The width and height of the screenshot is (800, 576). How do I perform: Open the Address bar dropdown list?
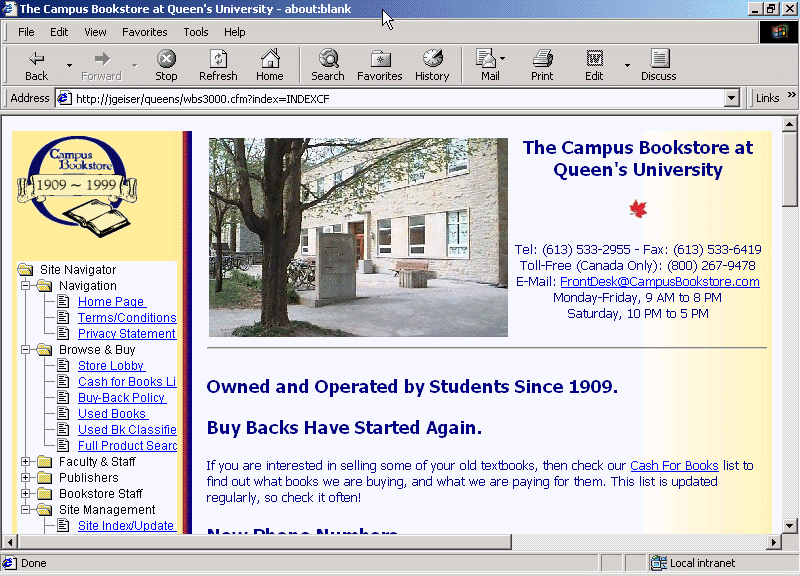pyautogui.click(x=732, y=98)
